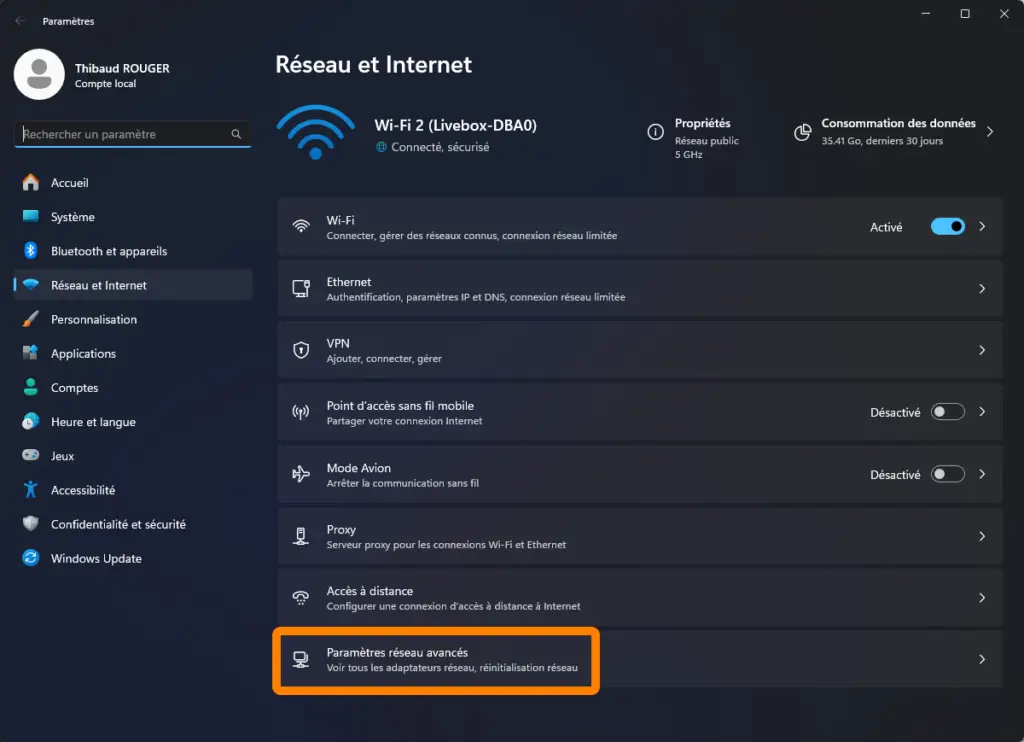The height and width of the screenshot is (742, 1024).
Task: Click the Bluetooth icon in sidebar
Action: click(x=31, y=250)
